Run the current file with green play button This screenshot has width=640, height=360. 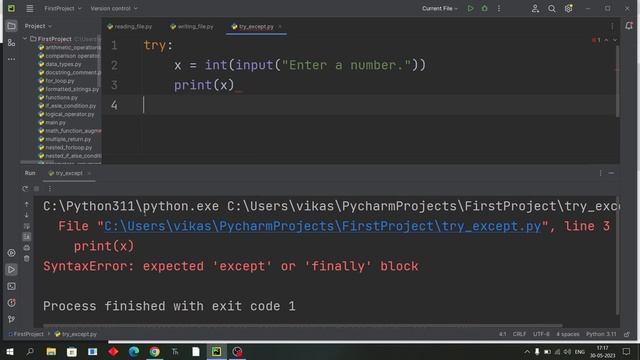(470, 8)
